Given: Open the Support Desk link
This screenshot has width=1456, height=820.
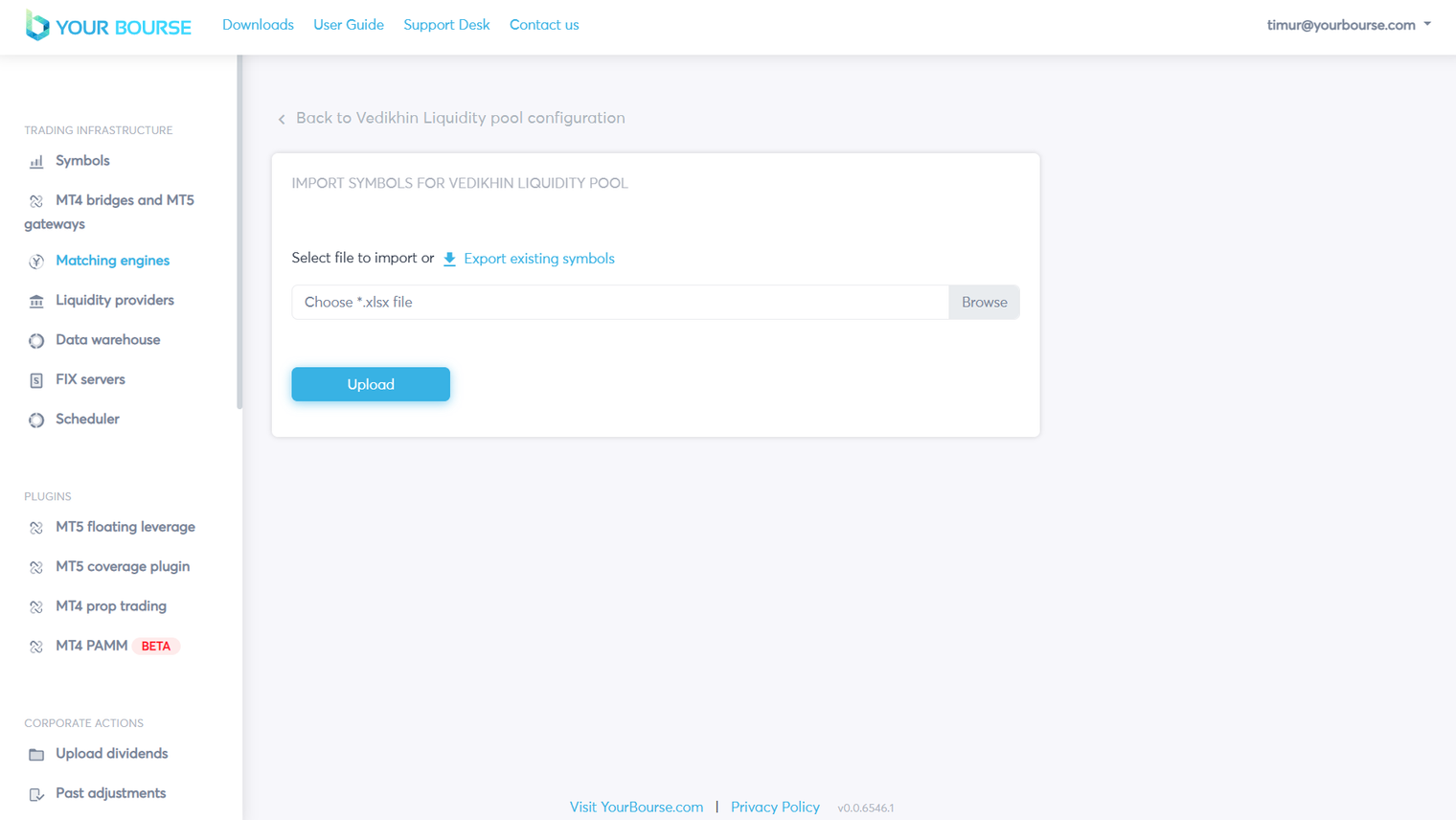Looking at the screenshot, I should [x=446, y=25].
